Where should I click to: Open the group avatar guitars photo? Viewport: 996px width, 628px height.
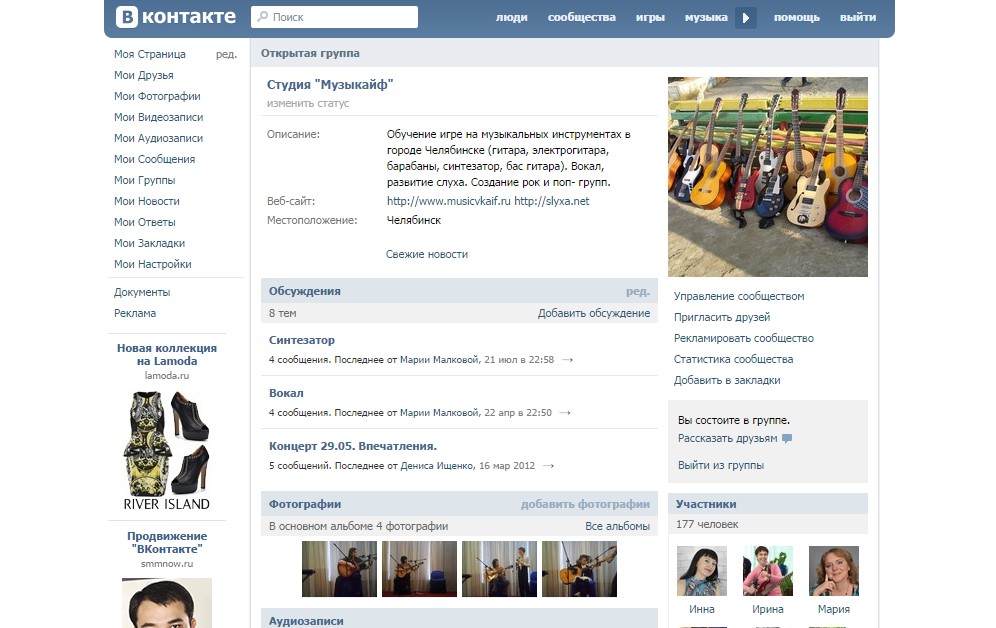[x=768, y=177]
